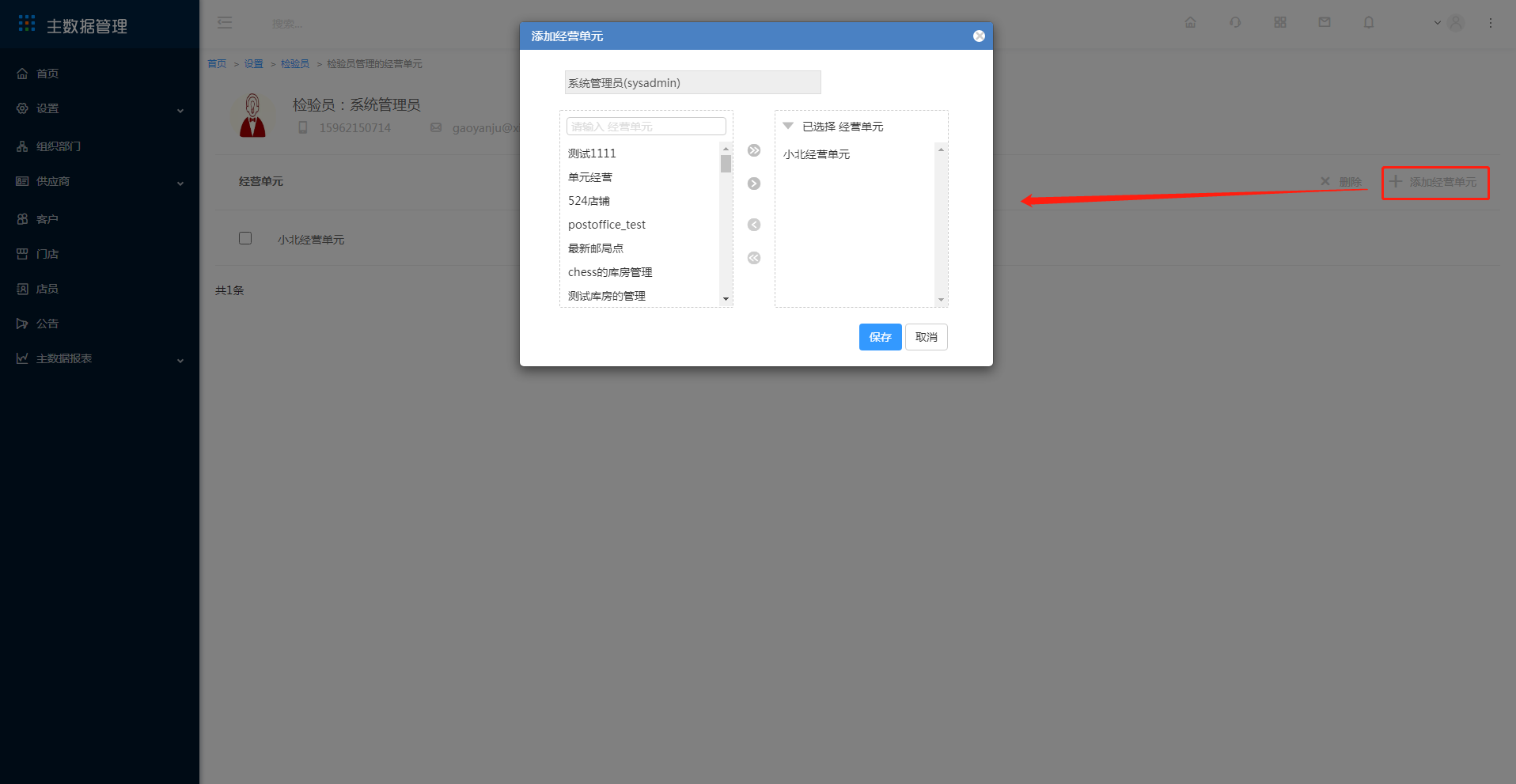Close the 添加经营单元 dialog
The height and width of the screenshot is (784, 1516).
[x=979, y=36]
